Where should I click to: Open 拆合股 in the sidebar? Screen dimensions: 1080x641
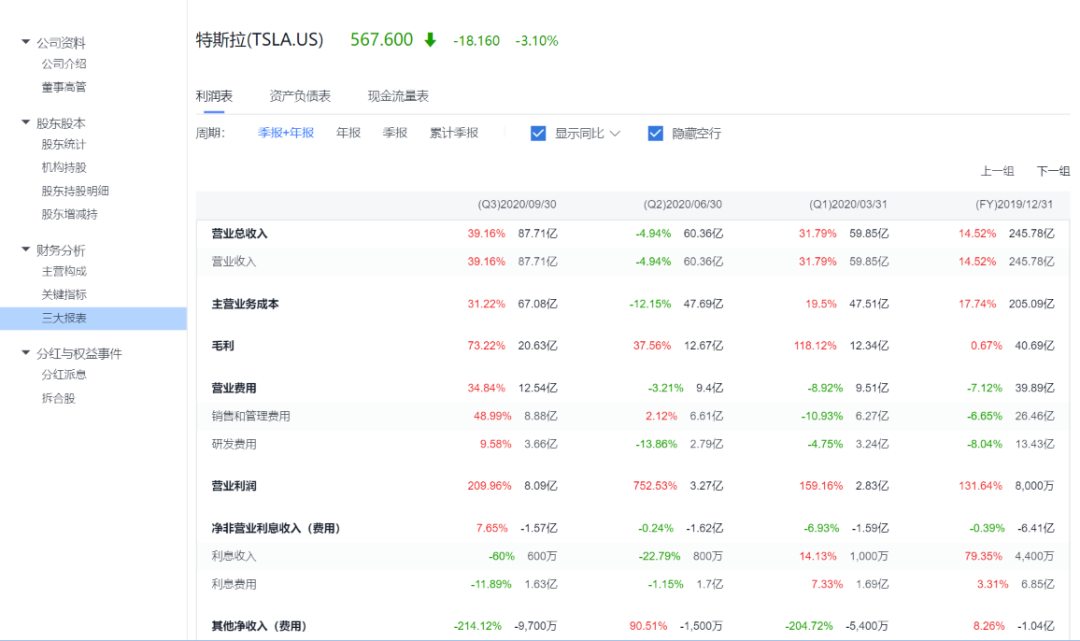click(59, 398)
